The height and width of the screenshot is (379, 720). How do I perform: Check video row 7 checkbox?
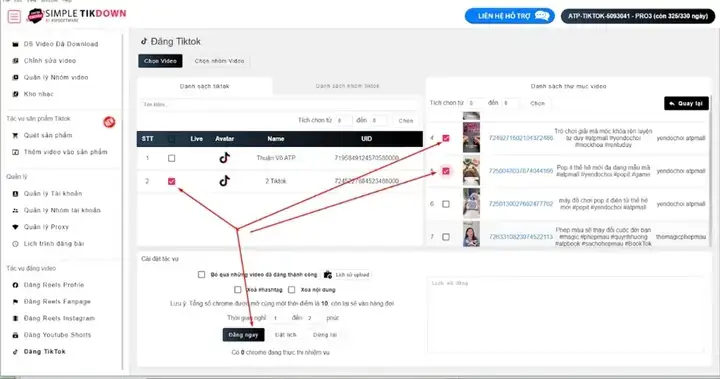(x=446, y=237)
